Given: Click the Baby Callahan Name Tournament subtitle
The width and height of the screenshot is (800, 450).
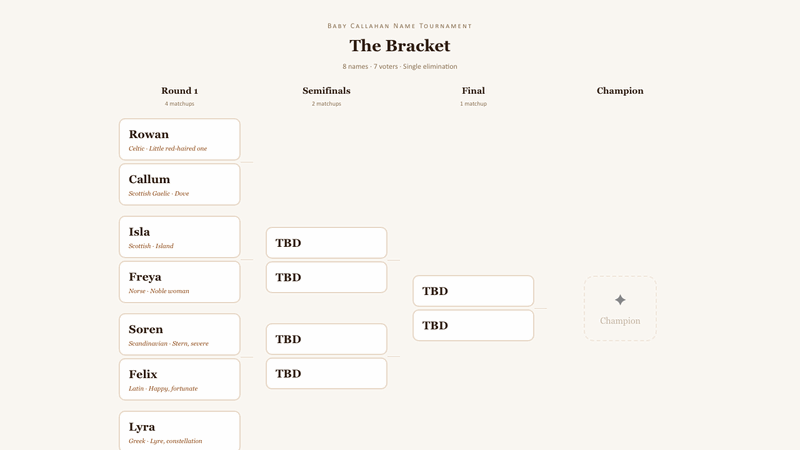Looking at the screenshot, I should tap(400, 26).
